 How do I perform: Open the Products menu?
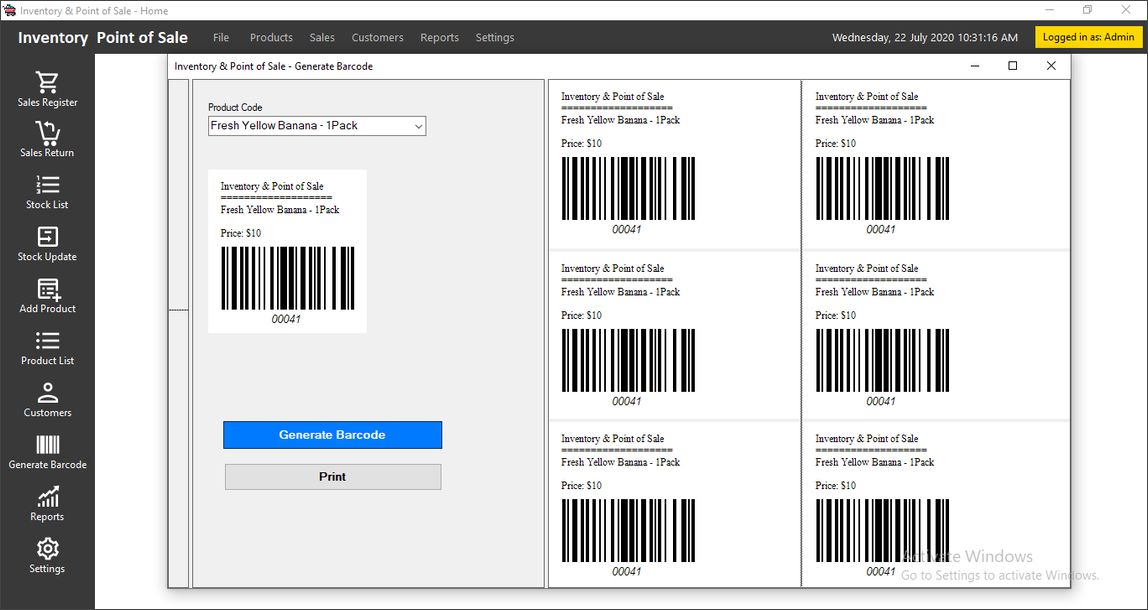coord(271,38)
